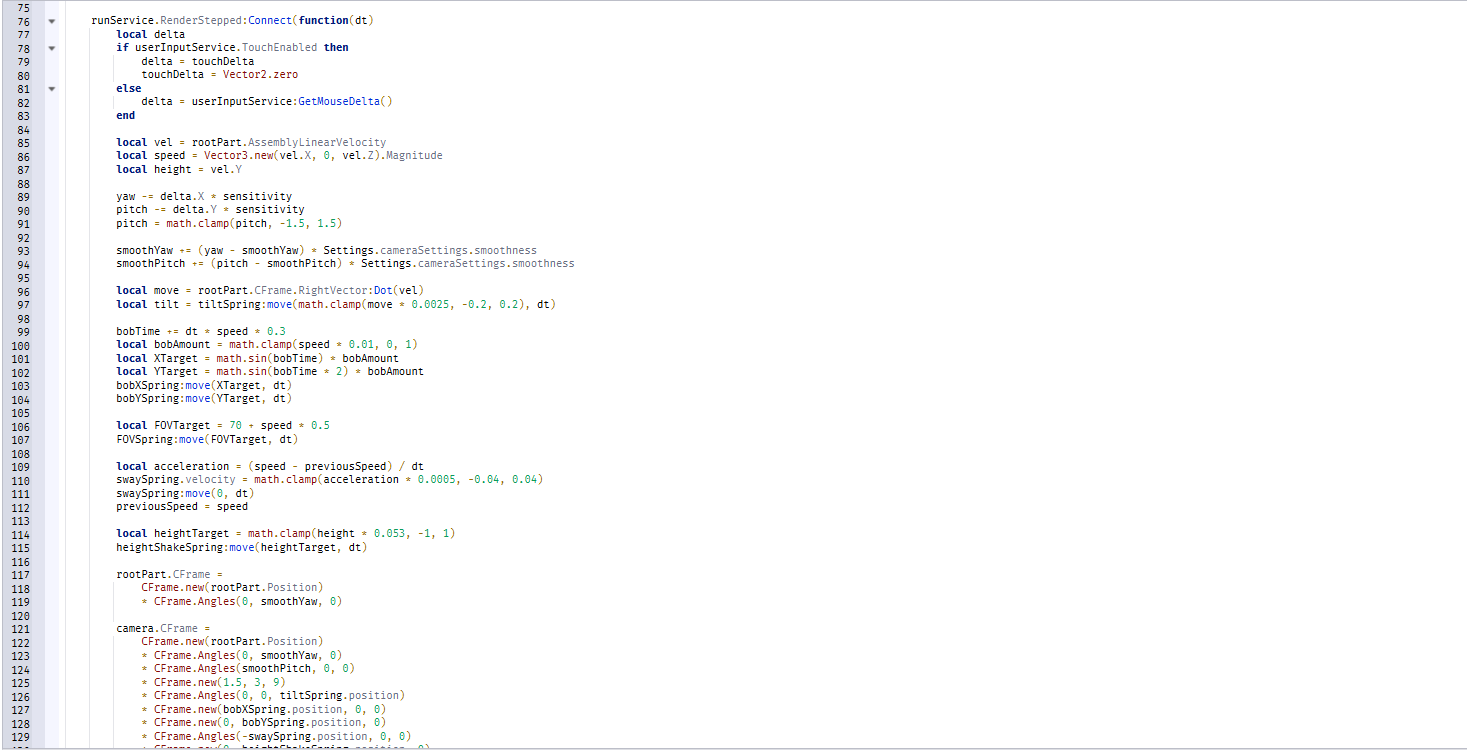Click 'previousSpeed = speed' statement
Viewport: 1467px width, 751px height.
[x=182, y=506]
